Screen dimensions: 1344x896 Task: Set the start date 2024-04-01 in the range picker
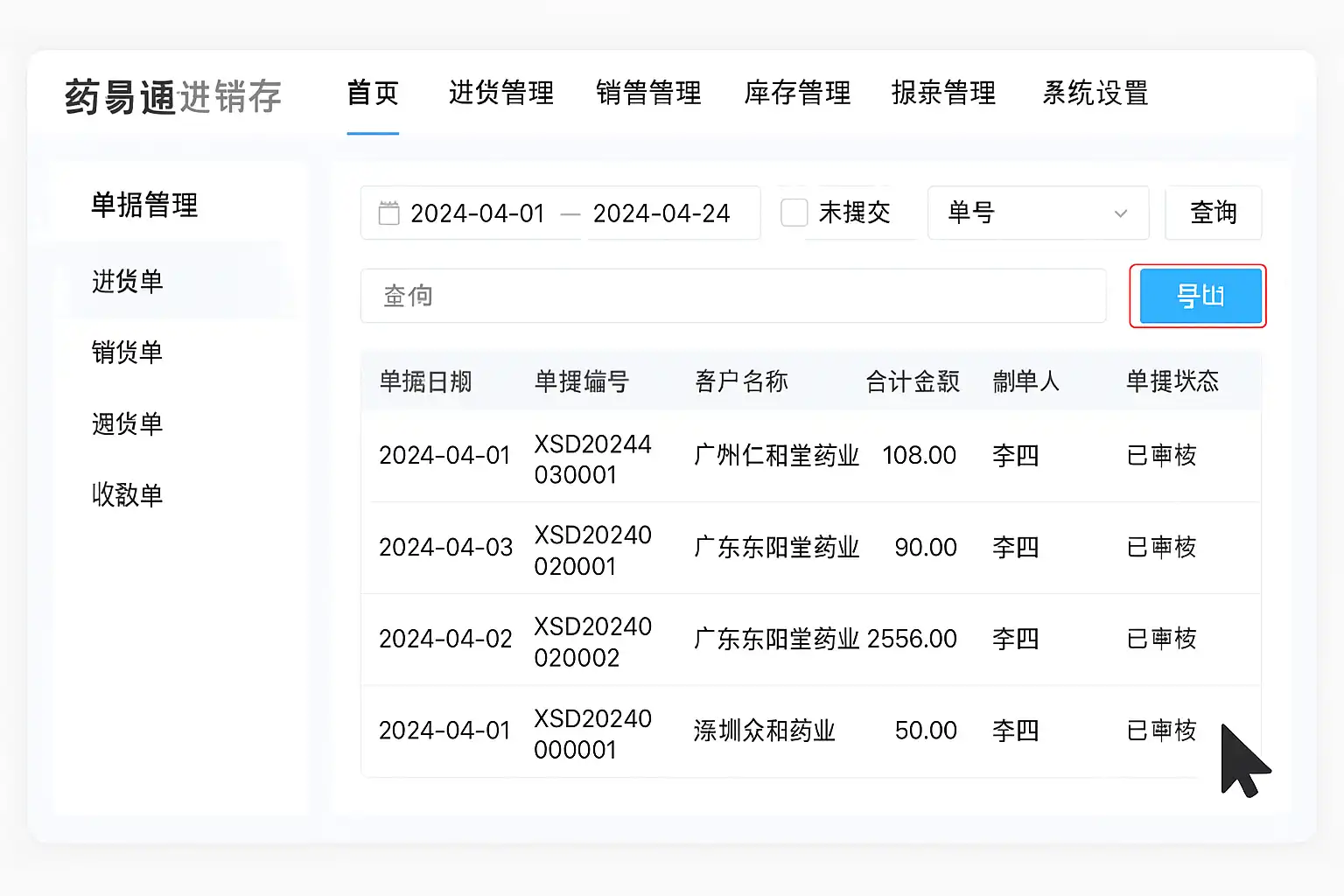coord(478,213)
